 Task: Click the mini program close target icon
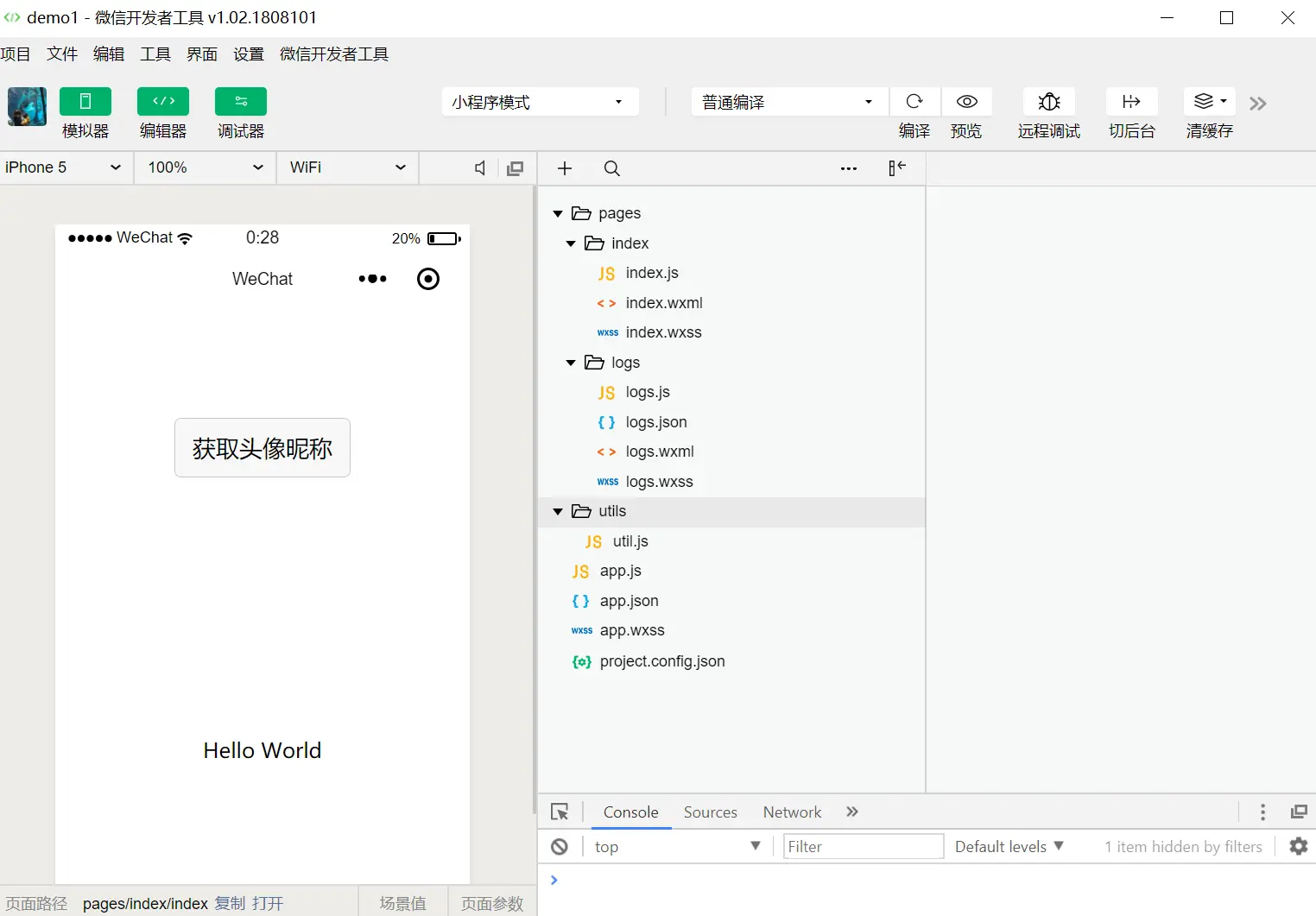pos(428,279)
